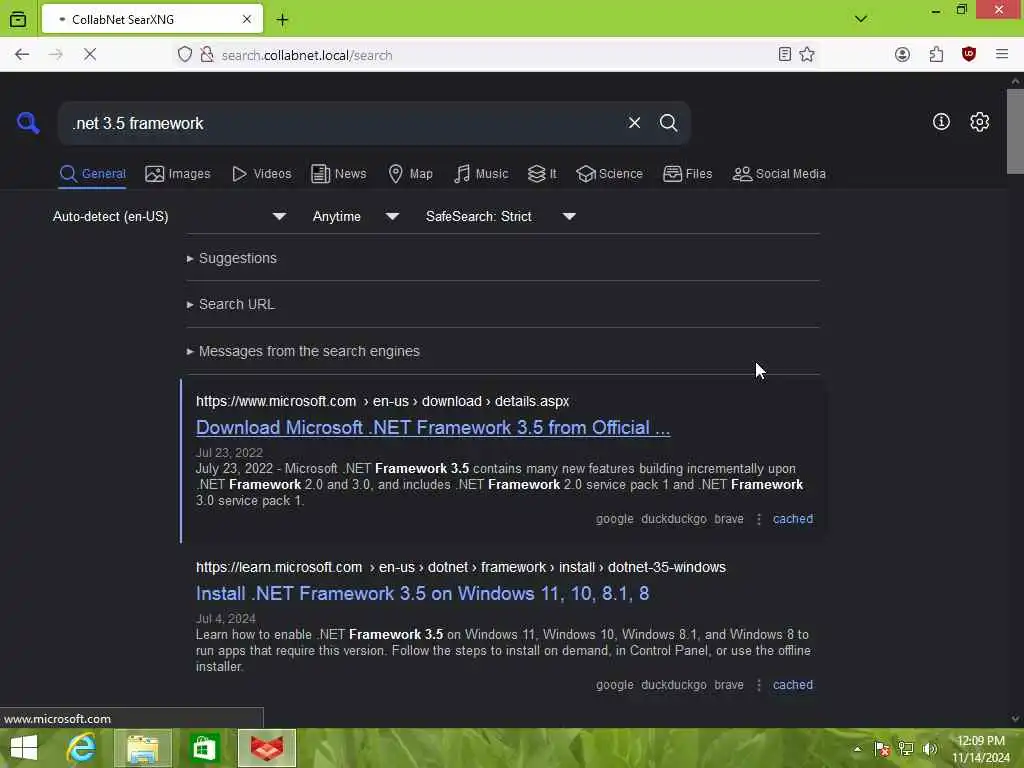1024x768 pixels.
Task: Click the browser address bar URL
Action: pyautogui.click(x=307, y=56)
